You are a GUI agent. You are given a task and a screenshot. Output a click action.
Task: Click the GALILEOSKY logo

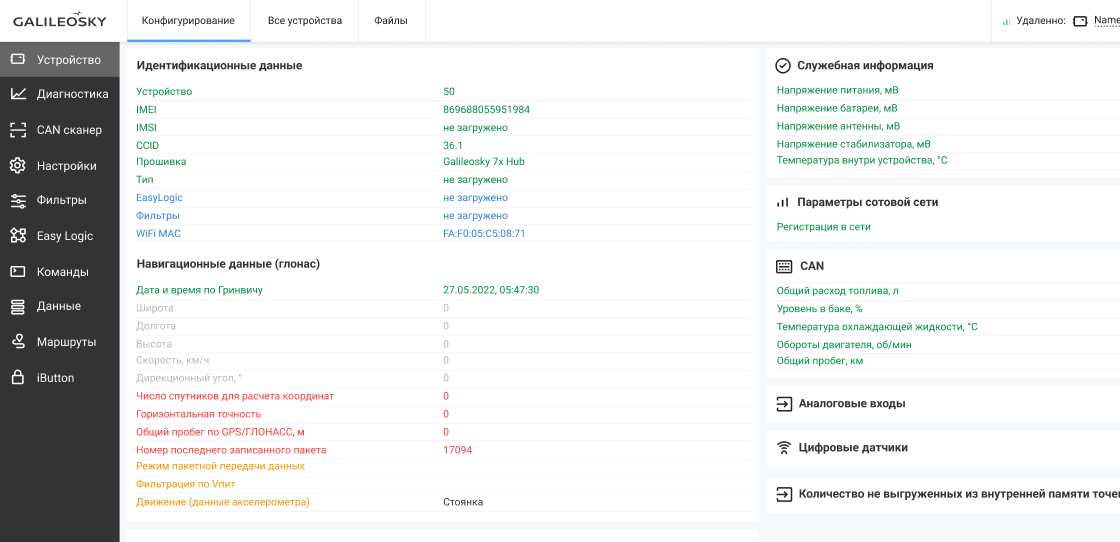point(60,21)
